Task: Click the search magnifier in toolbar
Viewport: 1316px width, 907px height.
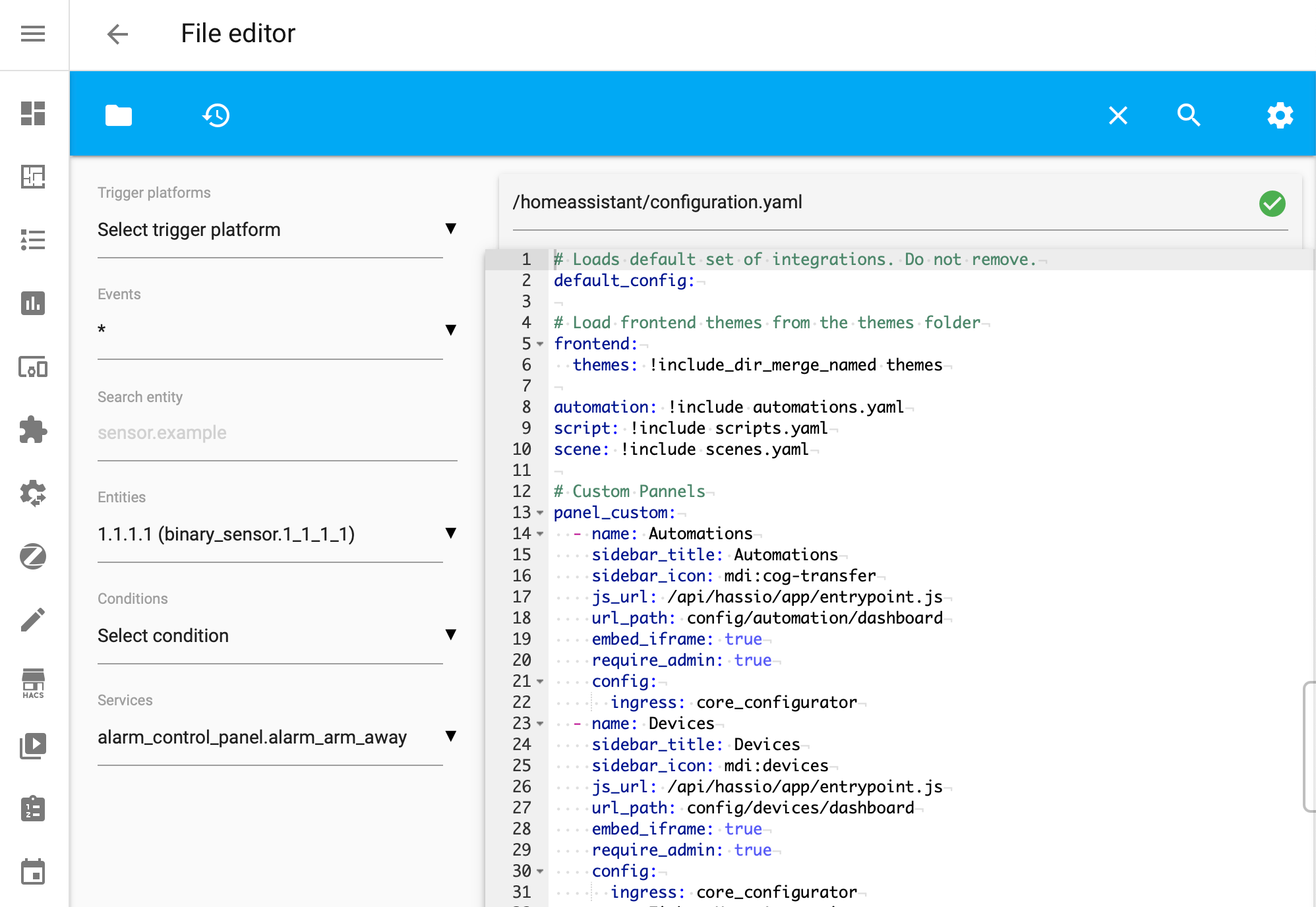Action: click(x=1188, y=115)
